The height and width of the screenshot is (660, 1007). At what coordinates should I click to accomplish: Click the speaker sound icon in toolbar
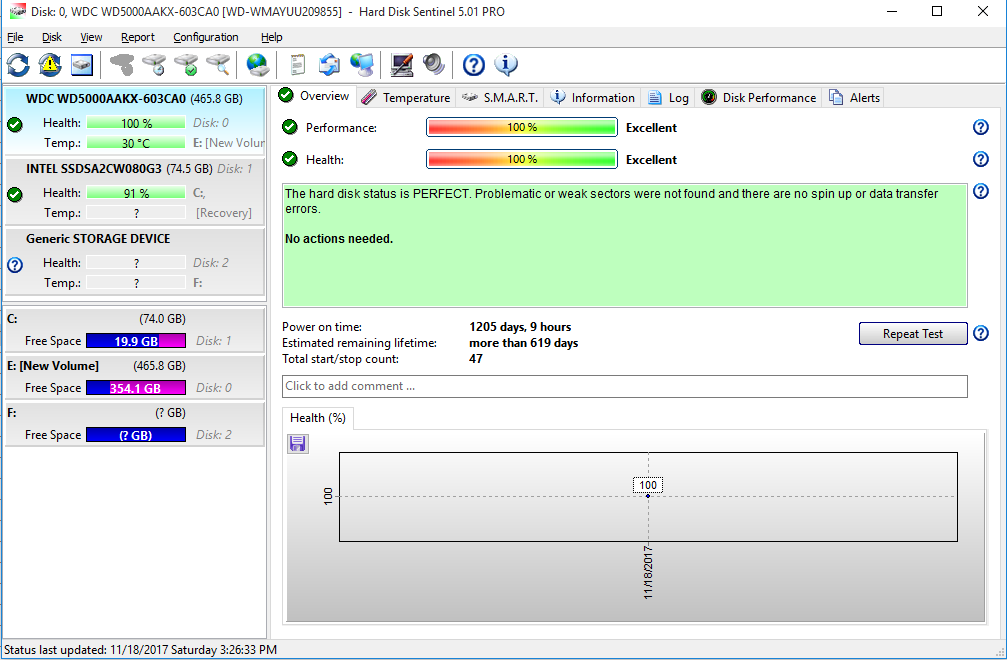[433, 65]
